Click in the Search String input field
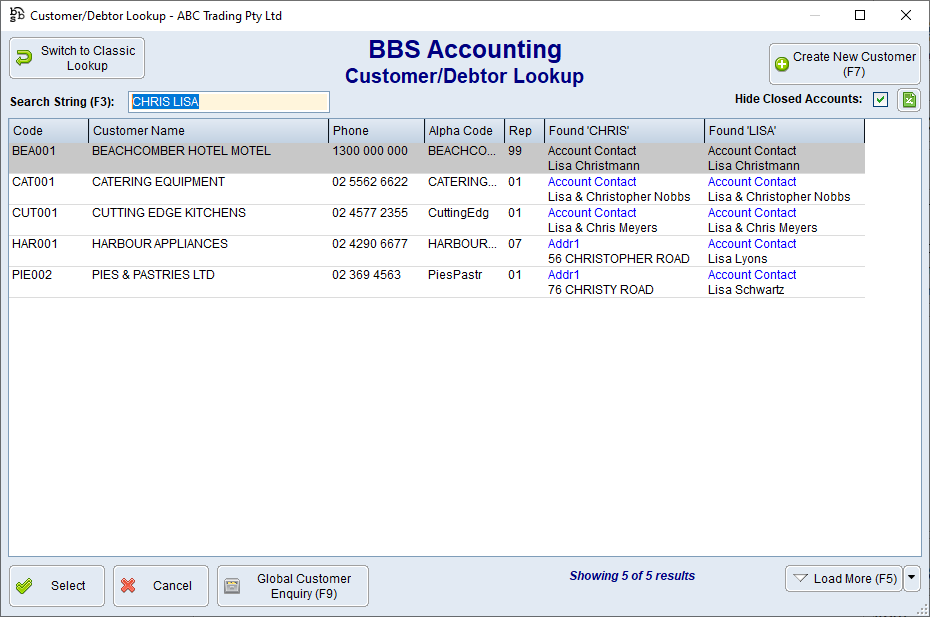 pyautogui.click(x=228, y=102)
